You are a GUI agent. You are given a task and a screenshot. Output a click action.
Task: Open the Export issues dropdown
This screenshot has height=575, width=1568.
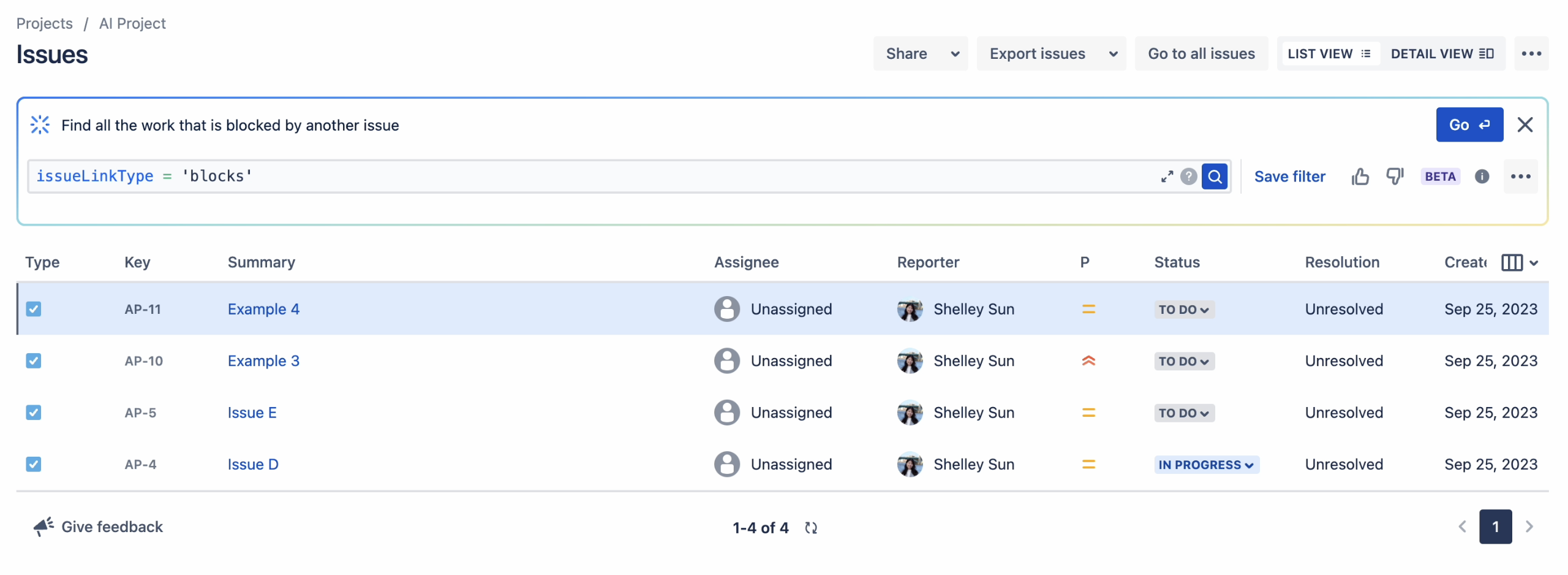click(x=1051, y=53)
